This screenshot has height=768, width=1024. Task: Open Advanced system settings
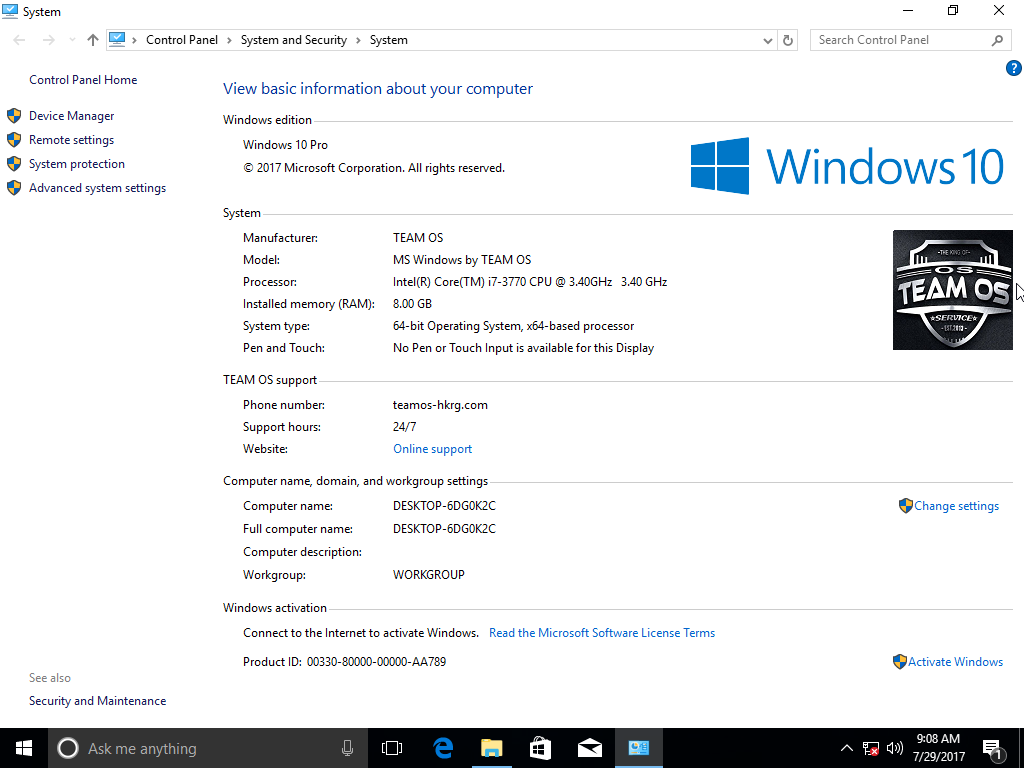click(97, 188)
